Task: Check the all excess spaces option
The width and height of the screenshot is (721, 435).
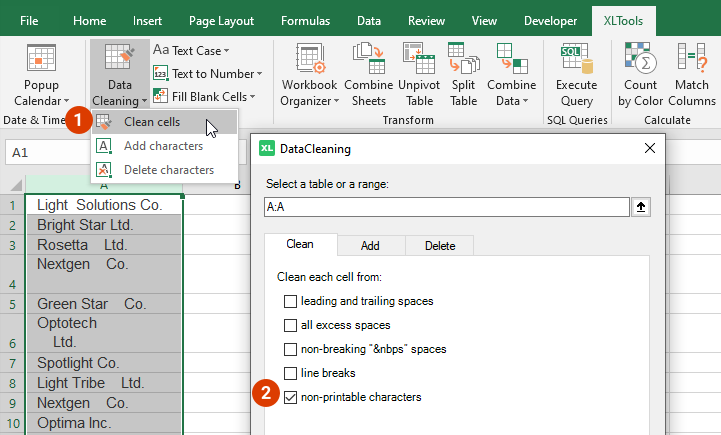Action: [x=290, y=325]
